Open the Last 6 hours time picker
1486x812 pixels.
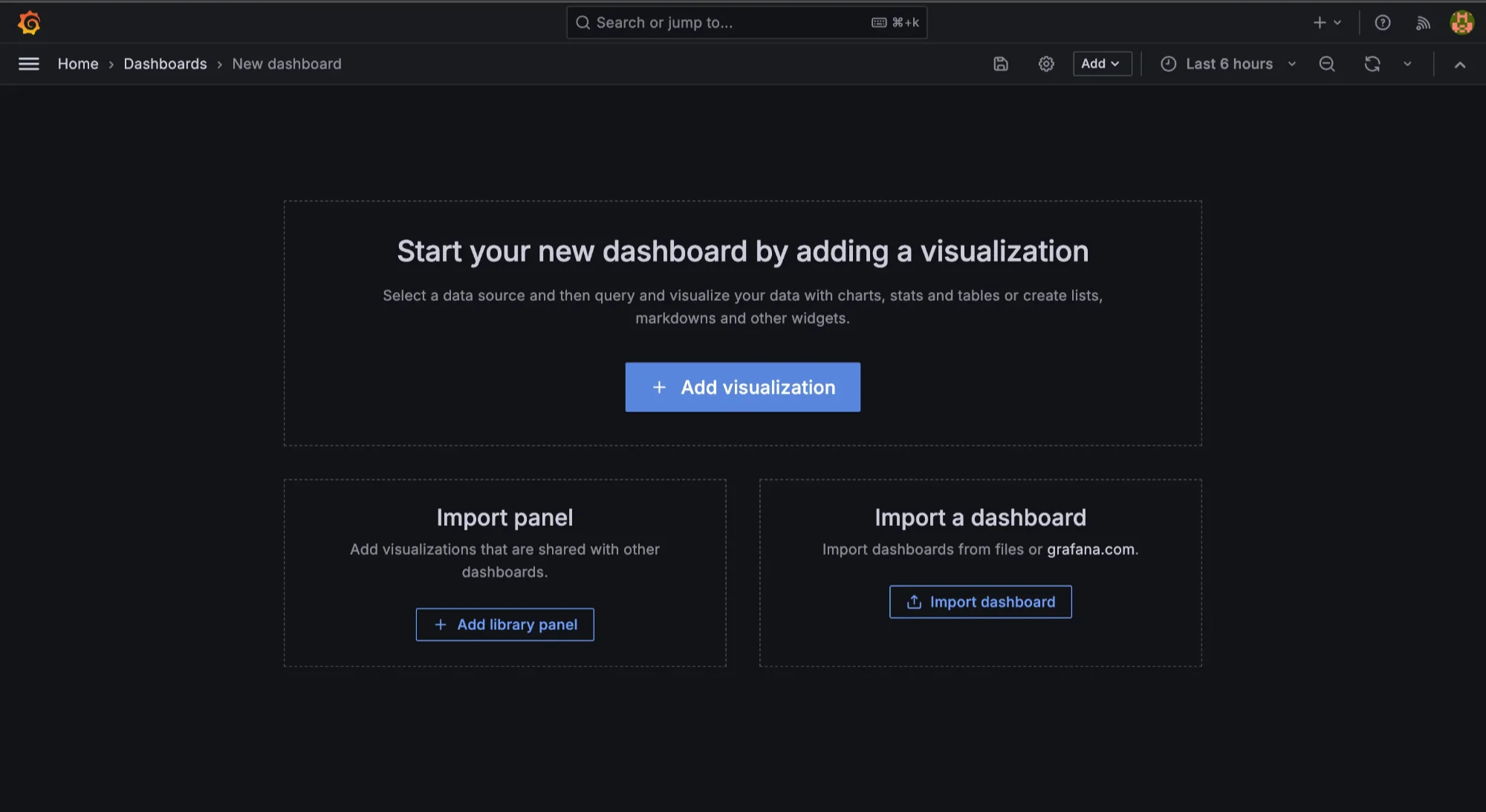pos(1229,64)
